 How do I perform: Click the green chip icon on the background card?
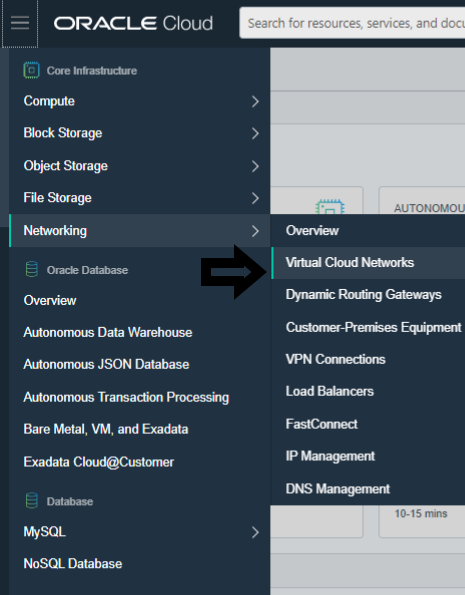[x=330, y=207]
